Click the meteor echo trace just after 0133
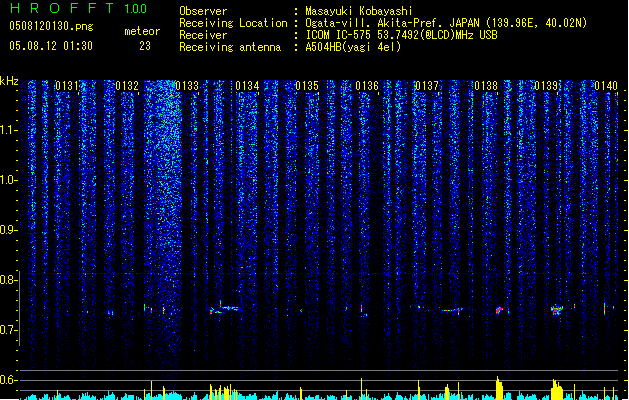The image size is (629, 400). click(224, 308)
